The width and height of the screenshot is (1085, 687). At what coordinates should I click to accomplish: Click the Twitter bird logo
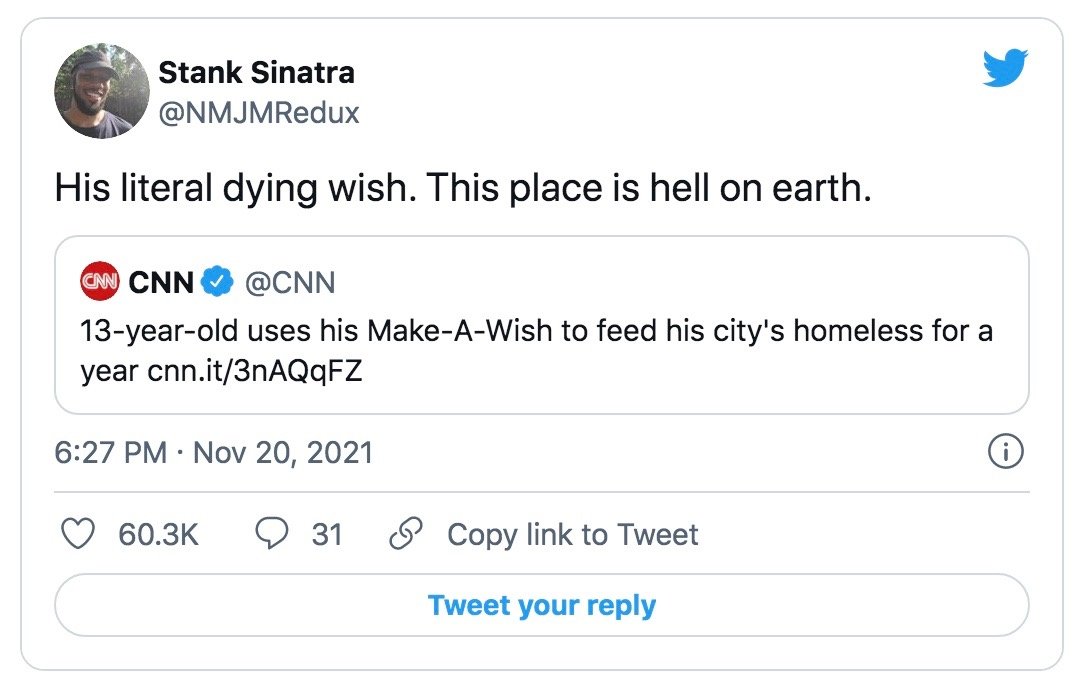(1003, 69)
